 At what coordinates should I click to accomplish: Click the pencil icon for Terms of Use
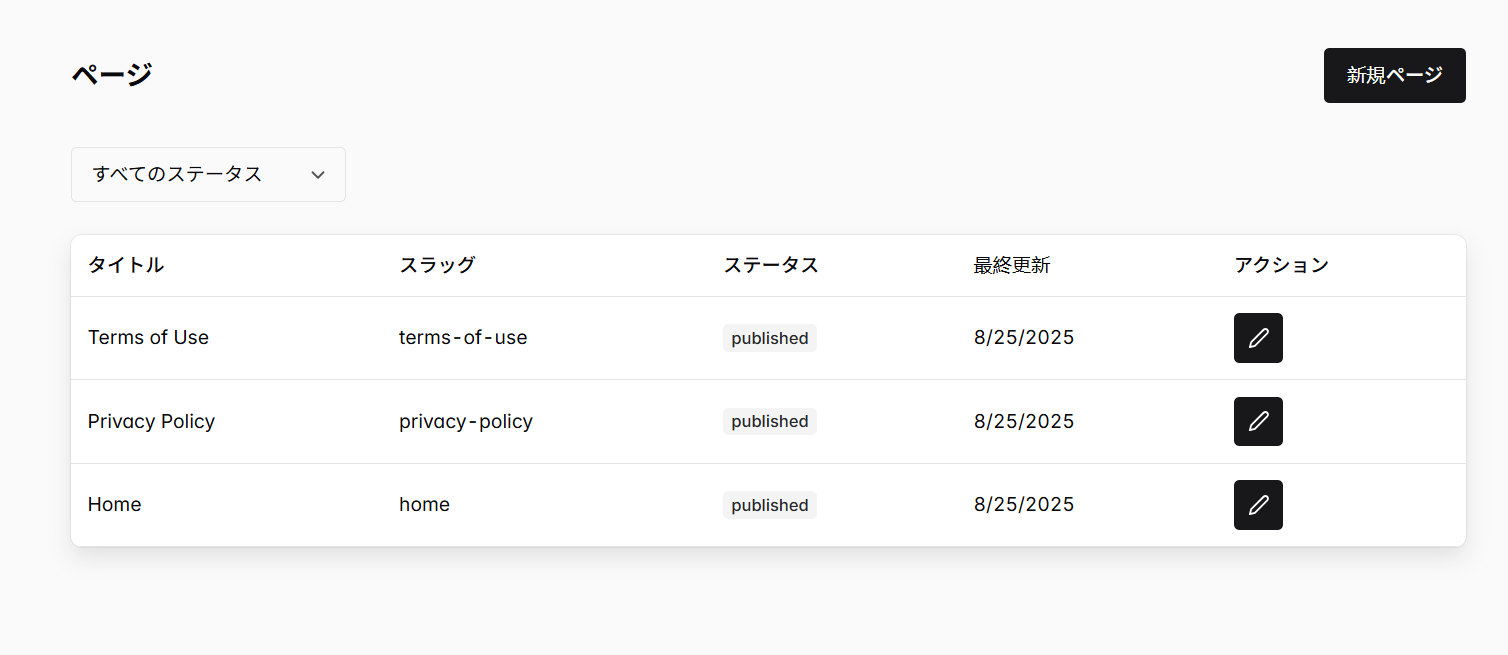[1257, 338]
